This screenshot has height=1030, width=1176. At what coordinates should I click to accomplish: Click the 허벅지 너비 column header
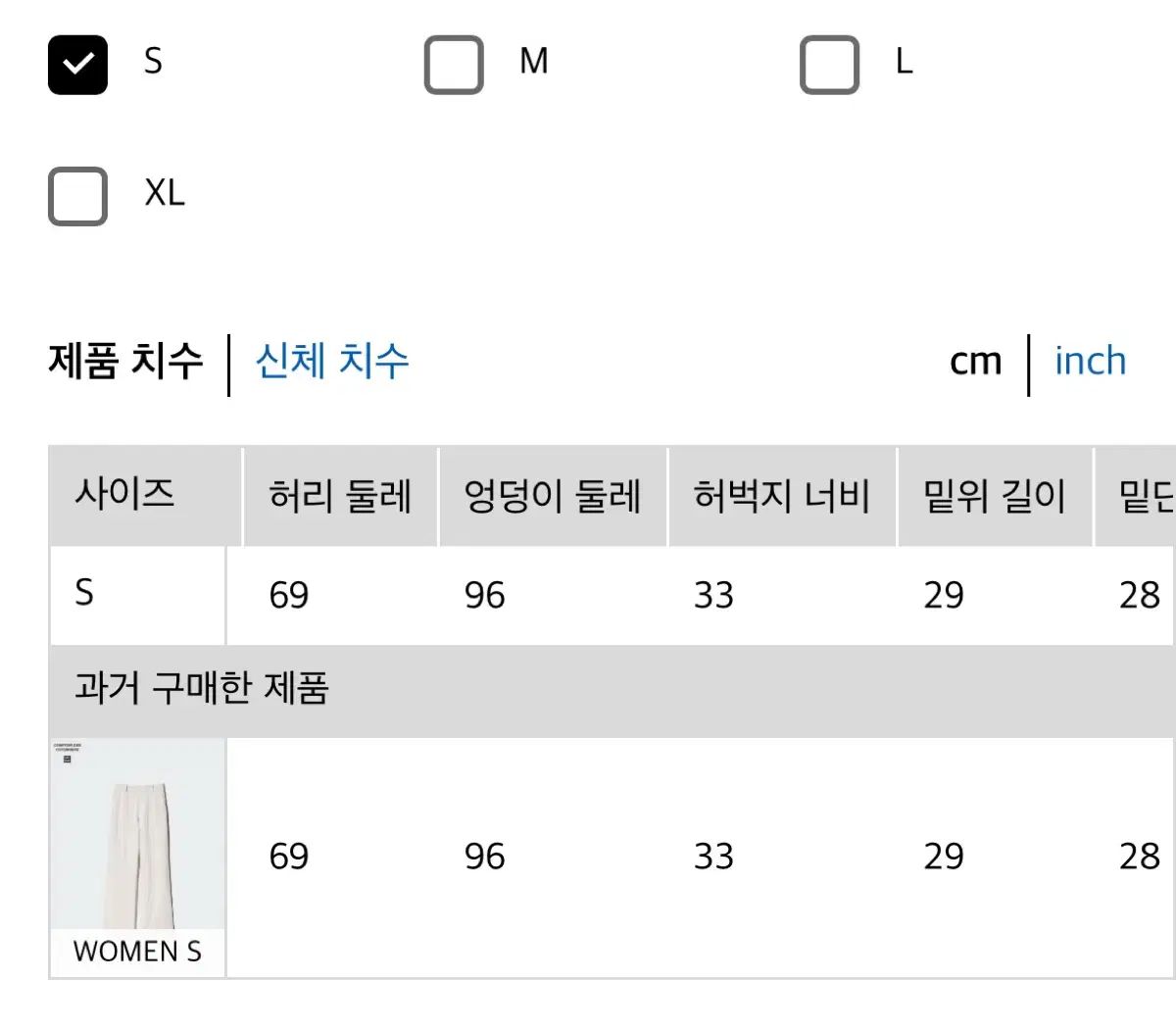(x=781, y=496)
